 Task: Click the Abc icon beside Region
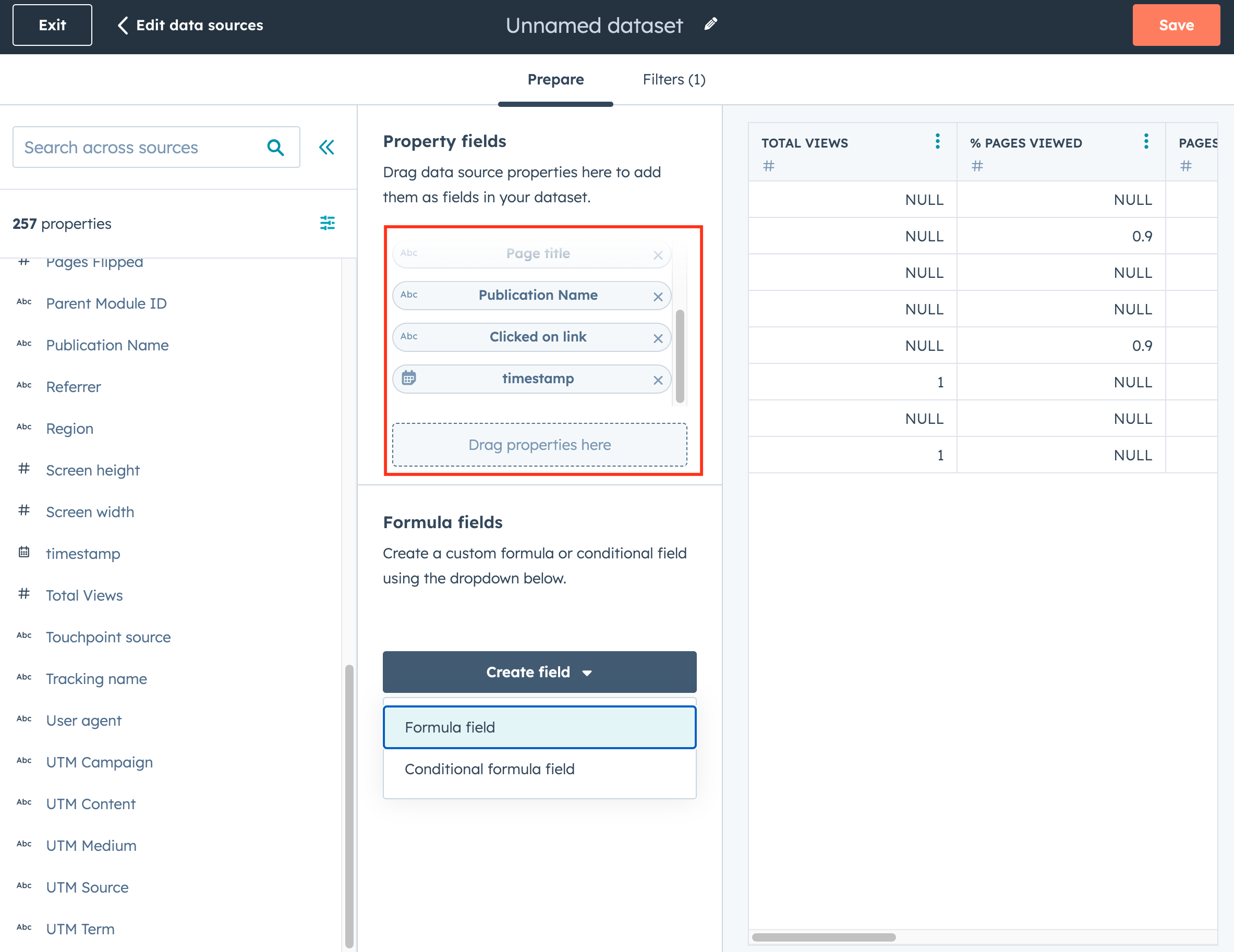[x=24, y=427]
